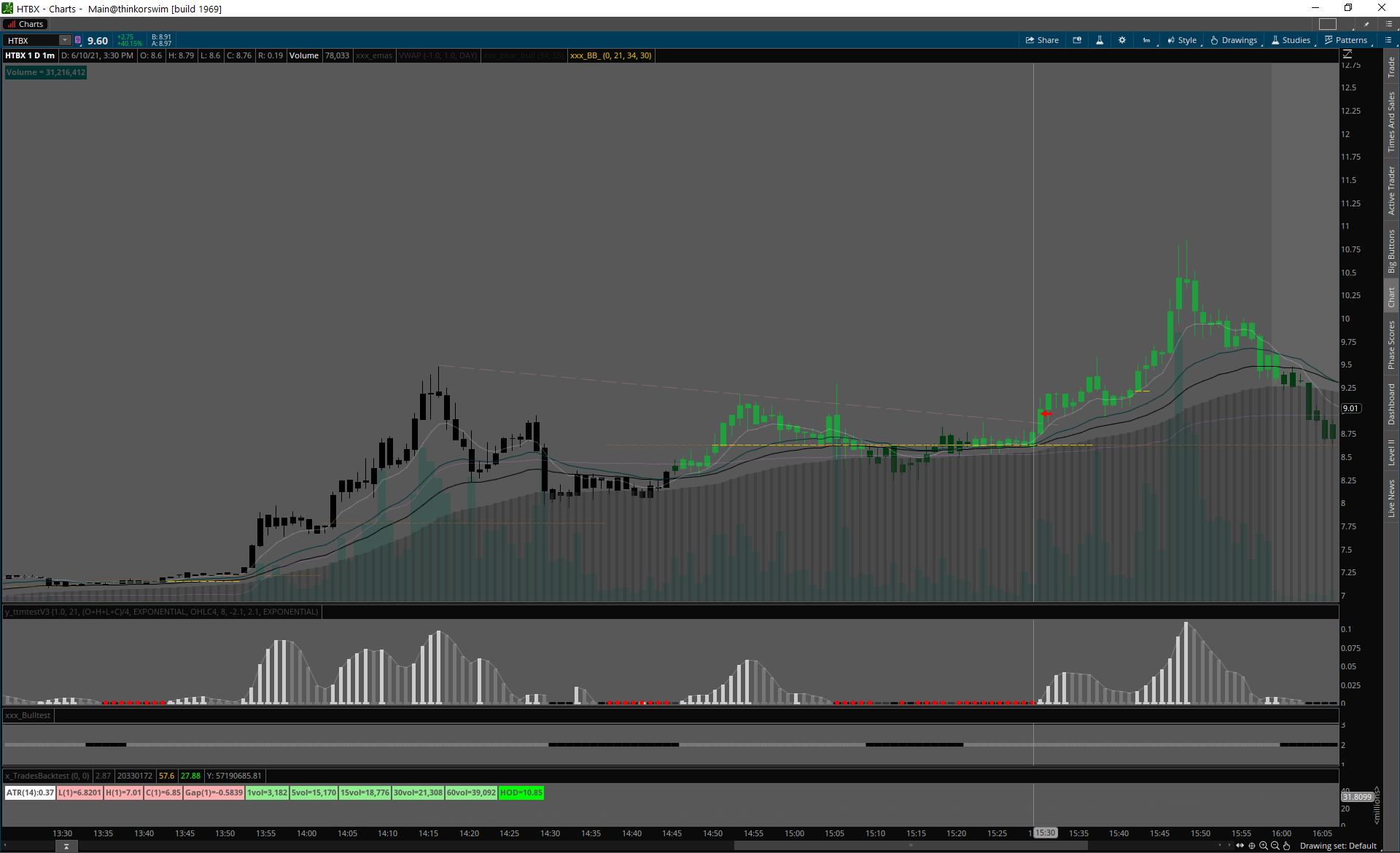Viewport: 1400px width, 853px height.
Task: Click the camera alert icon beside Share
Action: (1077, 40)
